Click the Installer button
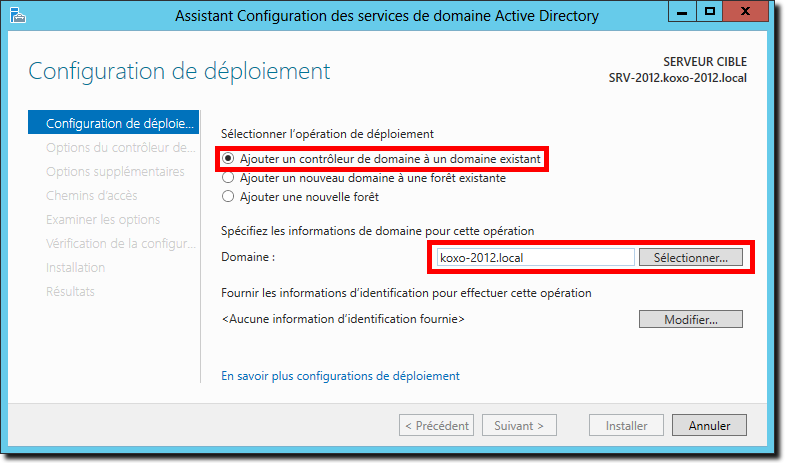Viewport: 785px width, 463px height. pyautogui.click(x=626, y=425)
